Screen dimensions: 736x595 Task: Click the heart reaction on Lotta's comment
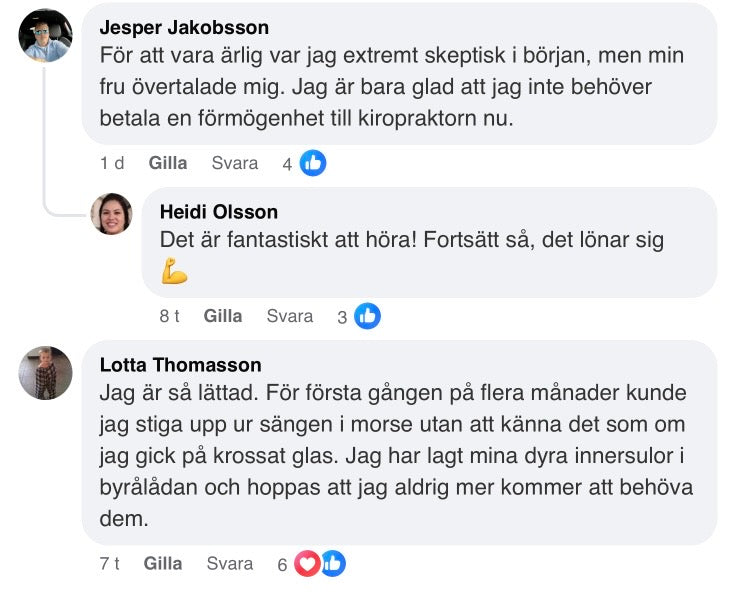pyautogui.click(x=307, y=564)
